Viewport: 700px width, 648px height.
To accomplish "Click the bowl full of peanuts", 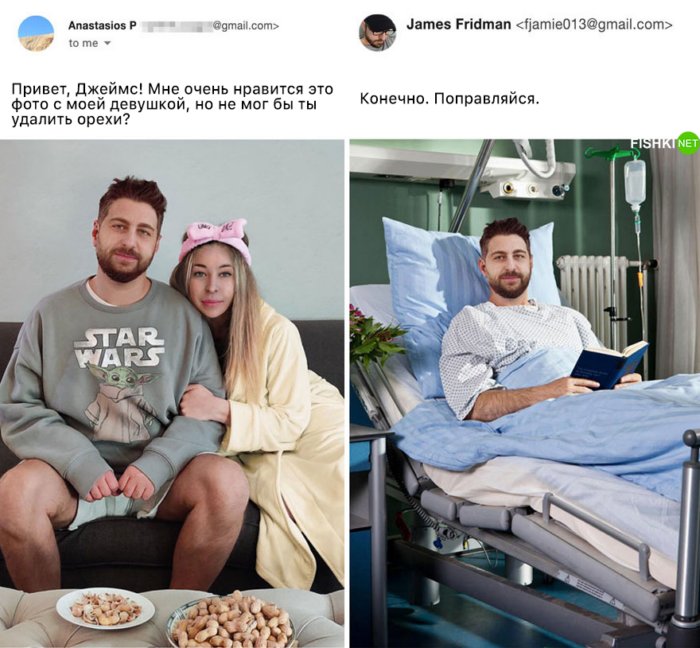I will point(232,622).
